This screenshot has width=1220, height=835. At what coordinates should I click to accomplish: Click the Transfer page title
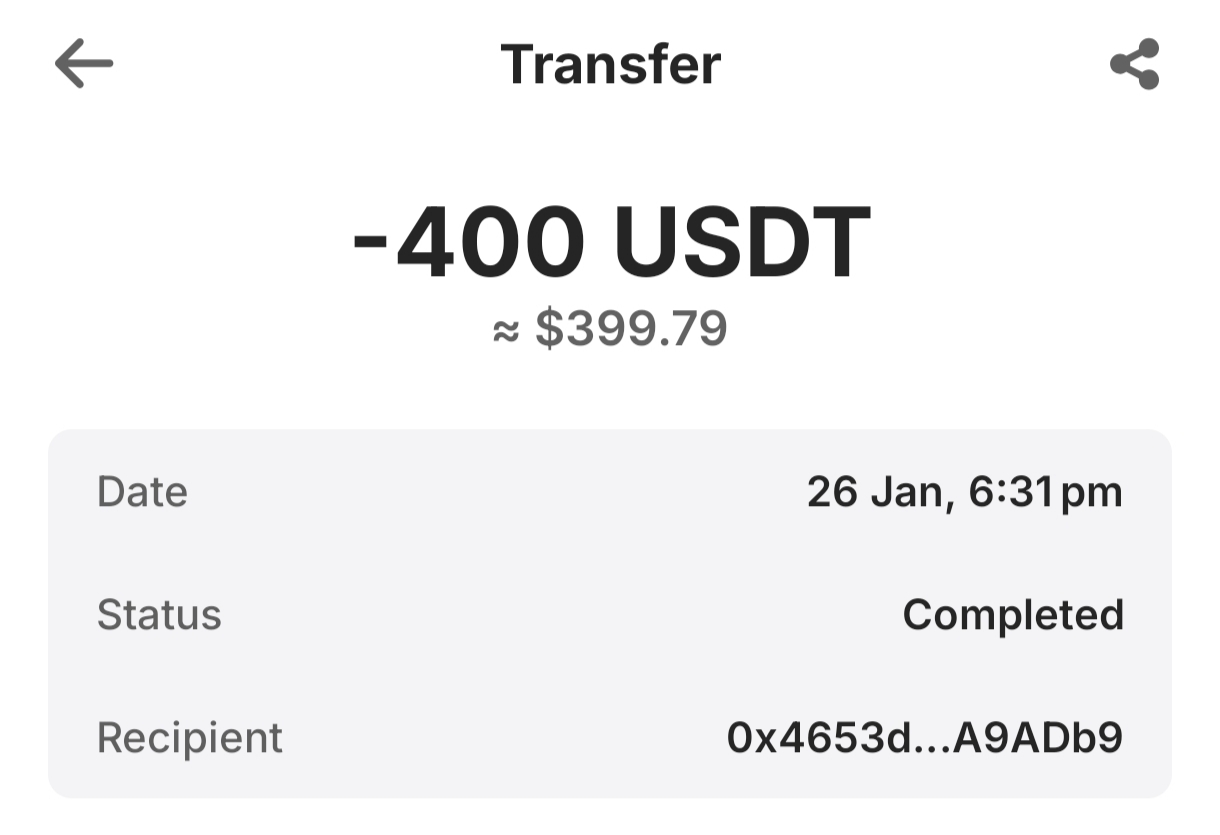(x=610, y=65)
